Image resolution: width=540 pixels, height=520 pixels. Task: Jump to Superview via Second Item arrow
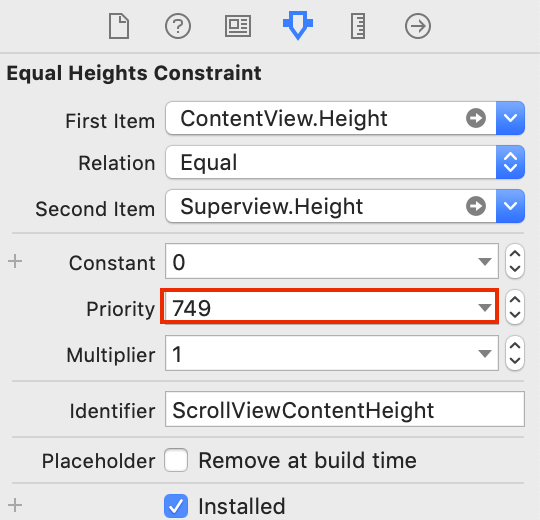pyautogui.click(x=476, y=206)
